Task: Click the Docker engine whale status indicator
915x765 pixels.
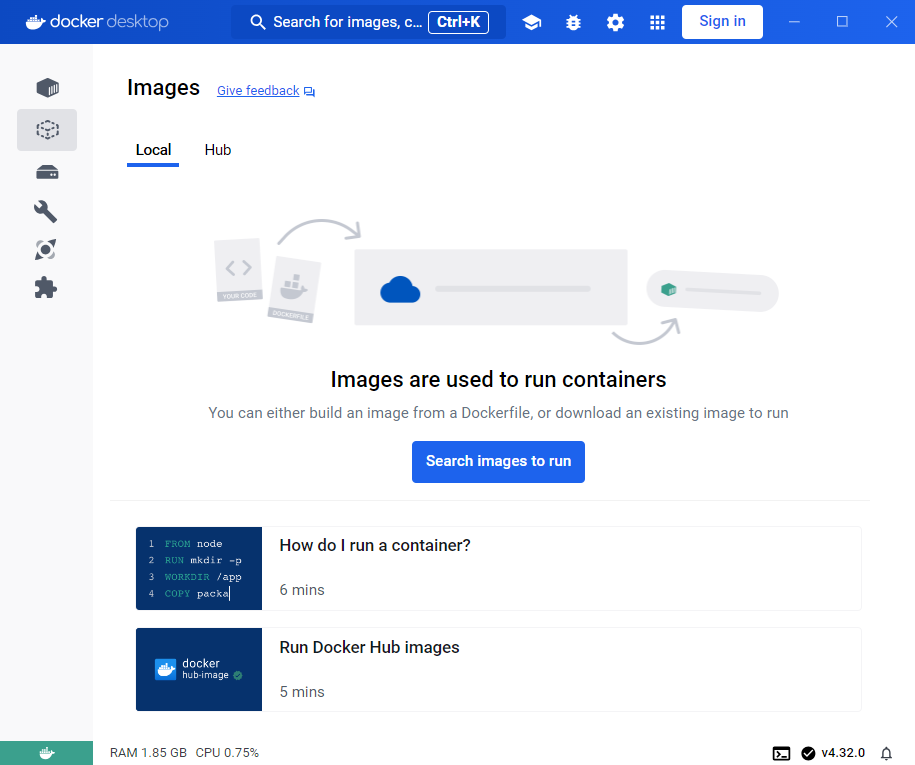Action: point(46,753)
